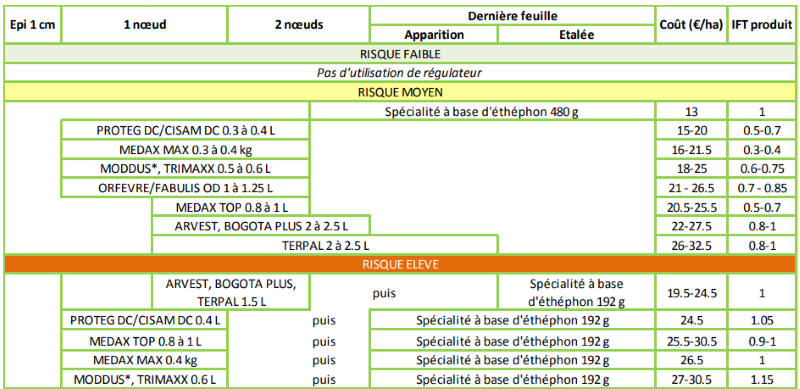Click the 'Dernière feuille' header cell
This screenshot has width=800, height=389.
pos(512,15)
